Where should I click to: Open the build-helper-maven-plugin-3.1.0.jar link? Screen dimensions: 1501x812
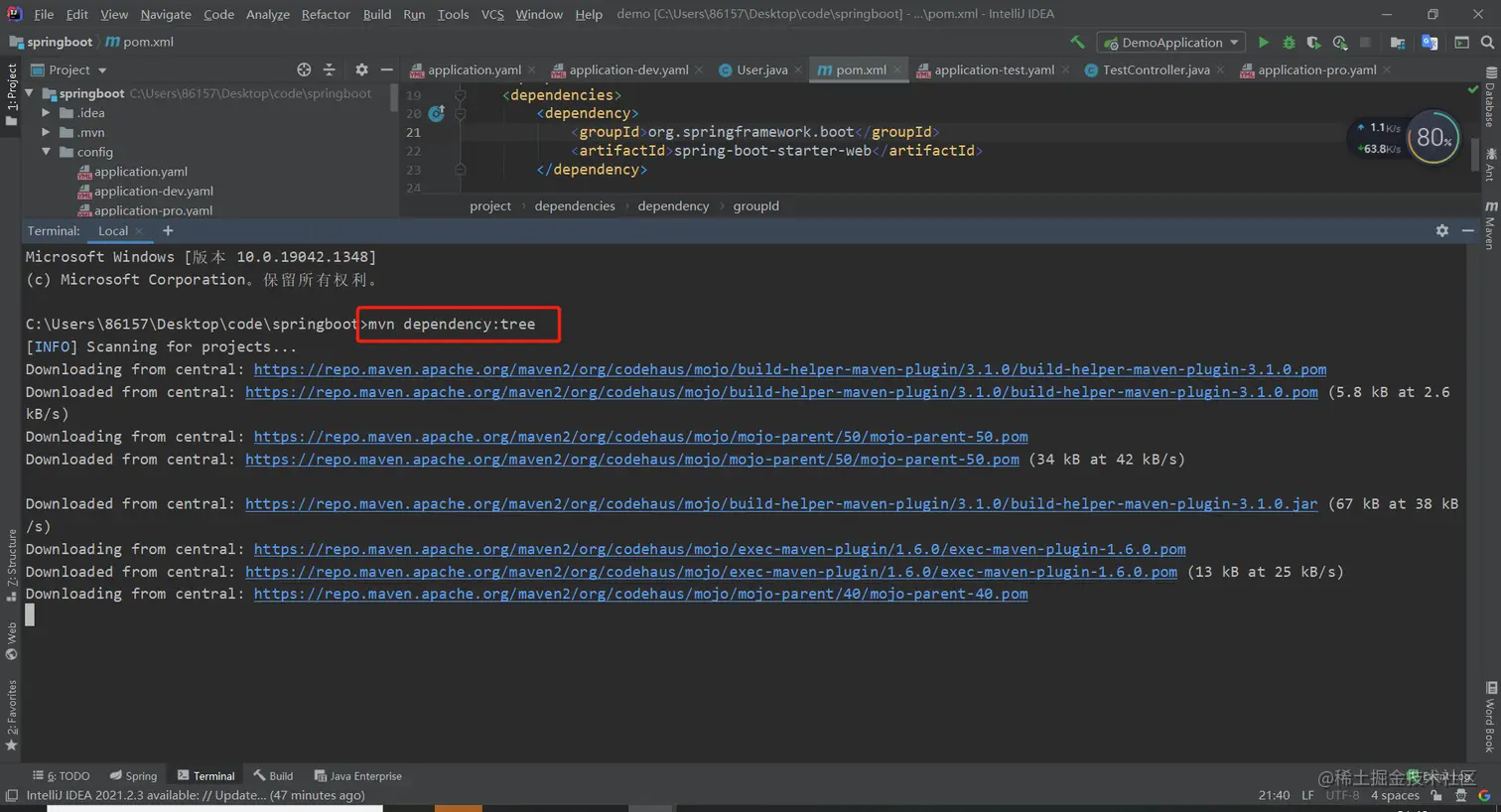point(781,504)
